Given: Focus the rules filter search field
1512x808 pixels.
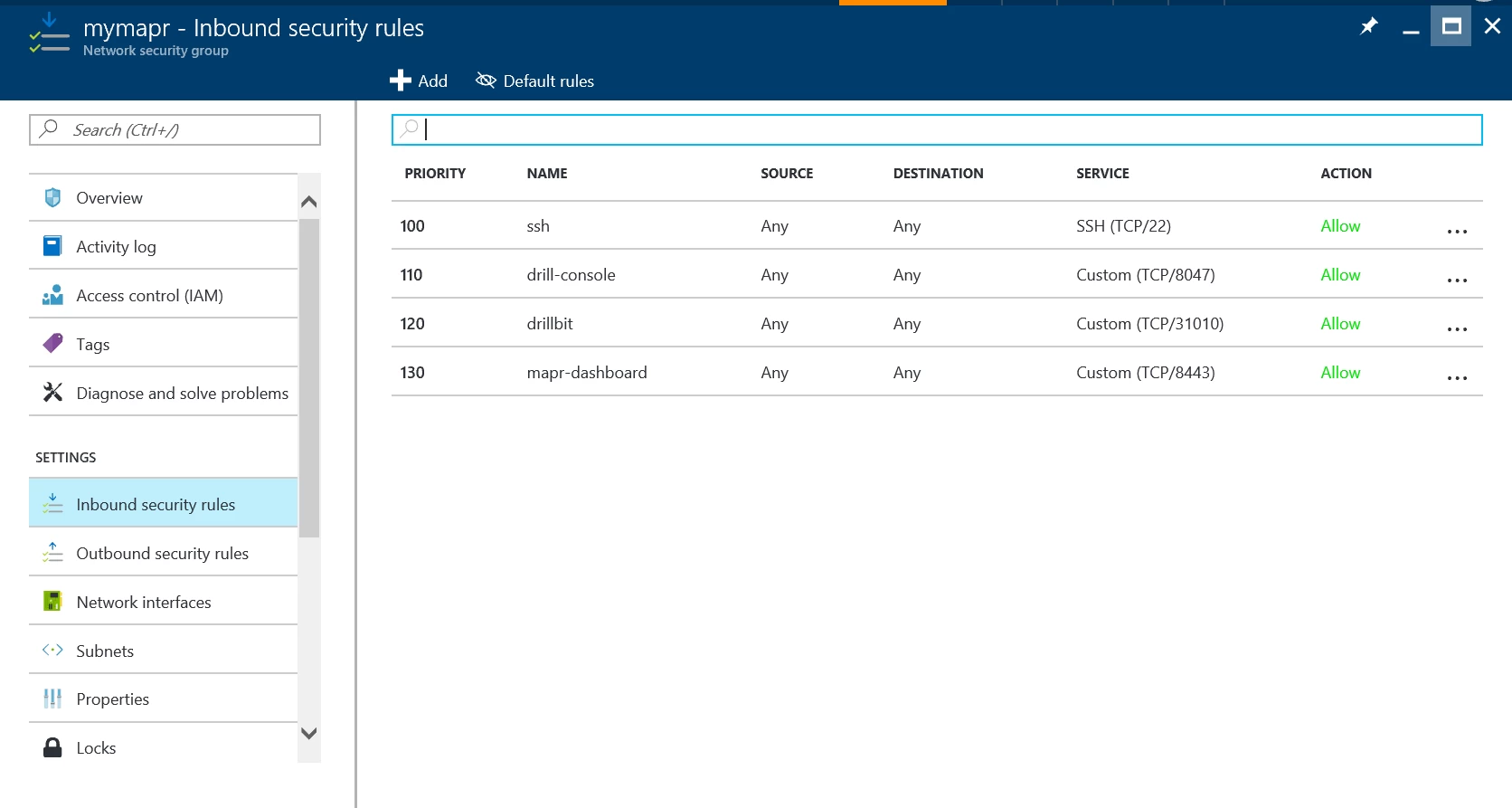Looking at the screenshot, I should 937,129.
